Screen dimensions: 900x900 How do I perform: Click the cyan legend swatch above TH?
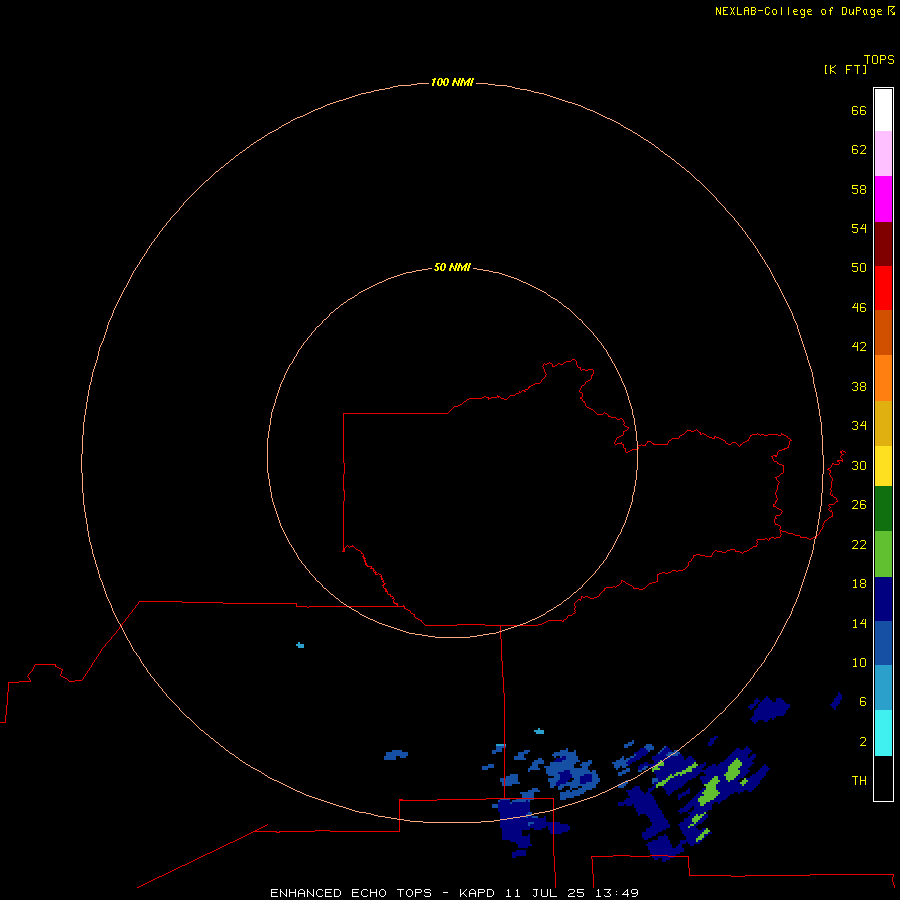pos(883,733)
